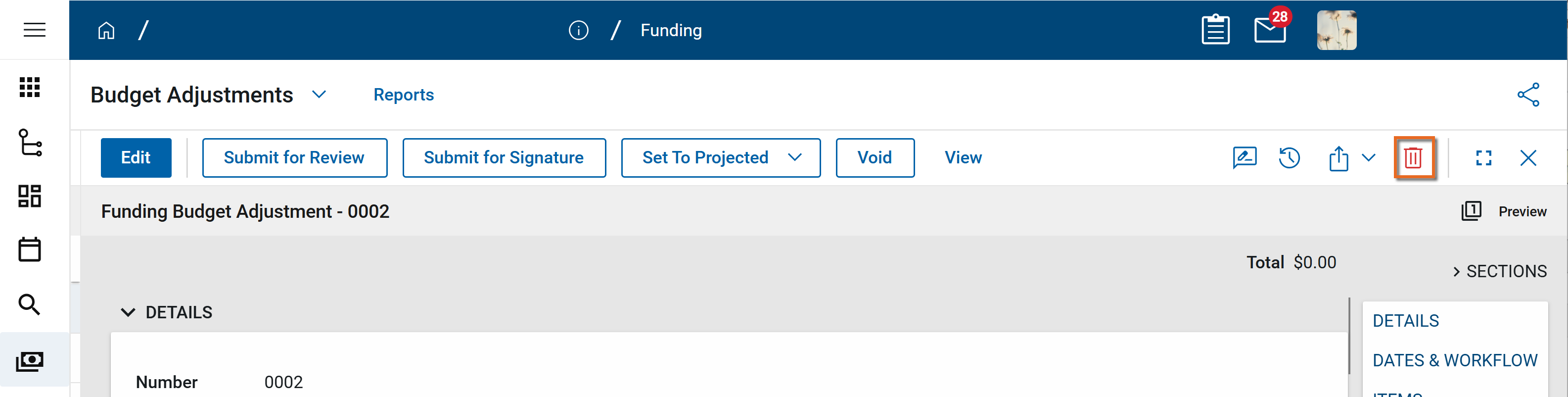Viewport: 1568px width, 397px height.
Task: Collapse the DETAILS section
Action: [128, 312]
